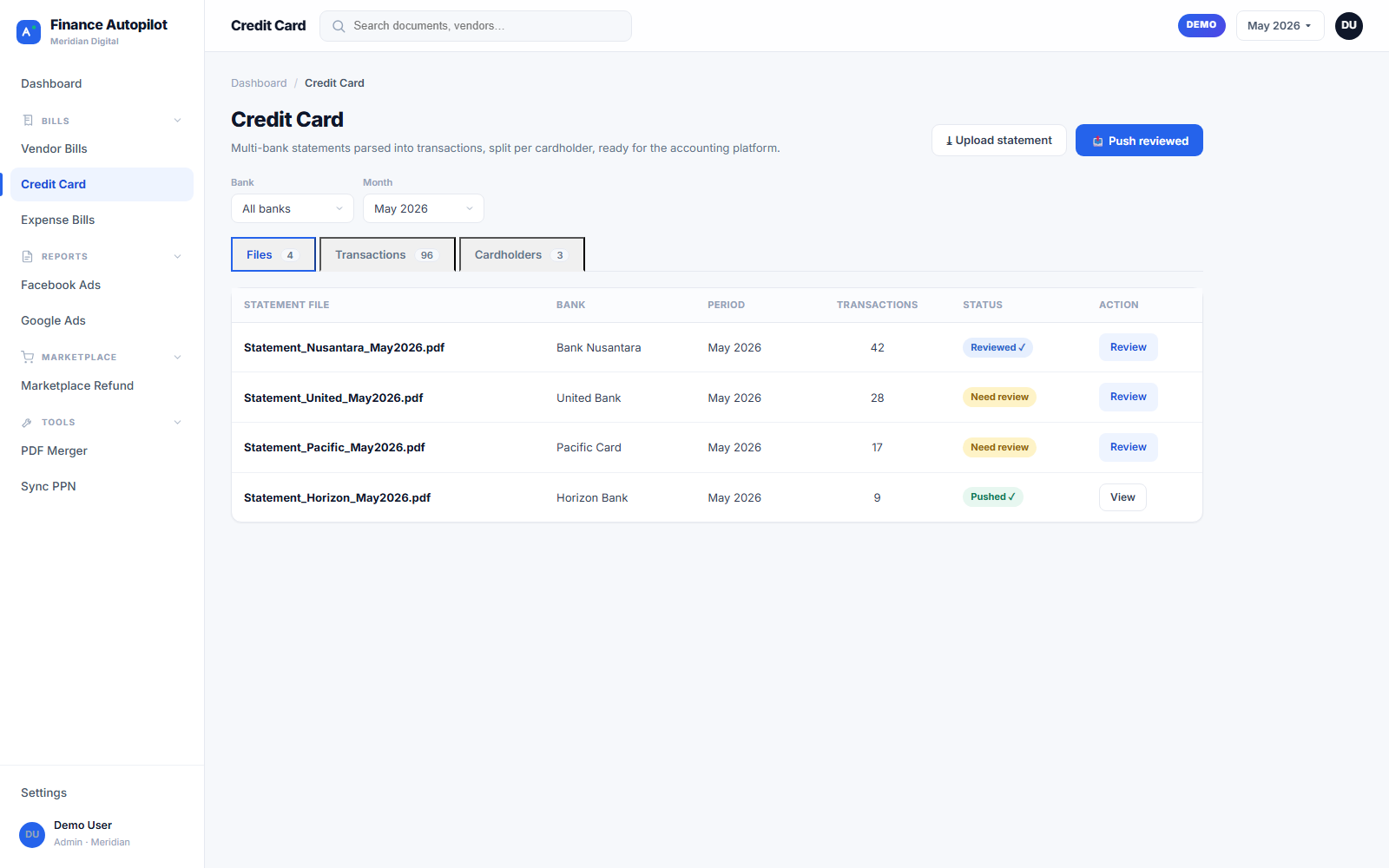Collapse the Marketplace section chevron
Viewport: 1389px width, 868px height.
pyautogui.click(x=177, y=357)
